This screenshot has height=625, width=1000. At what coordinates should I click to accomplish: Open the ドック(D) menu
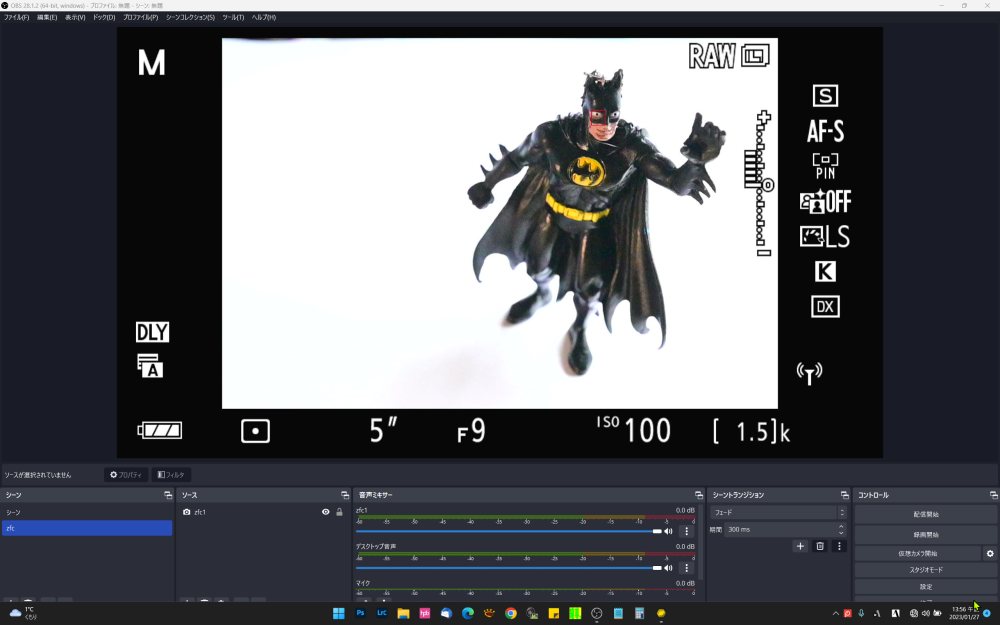(x=104, y=17)
